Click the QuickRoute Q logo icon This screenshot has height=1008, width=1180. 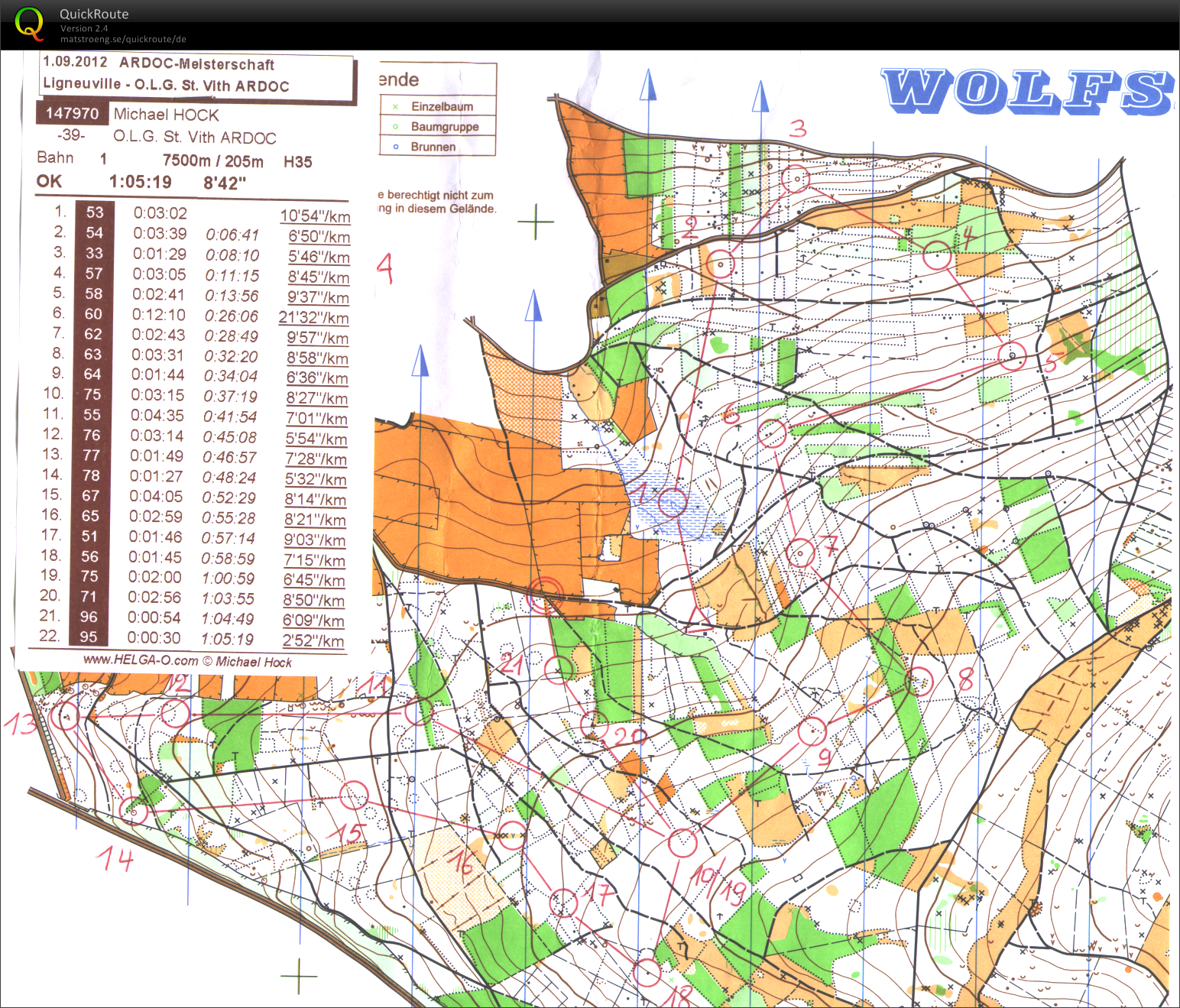pyautogui.click(x=29, y=24)
